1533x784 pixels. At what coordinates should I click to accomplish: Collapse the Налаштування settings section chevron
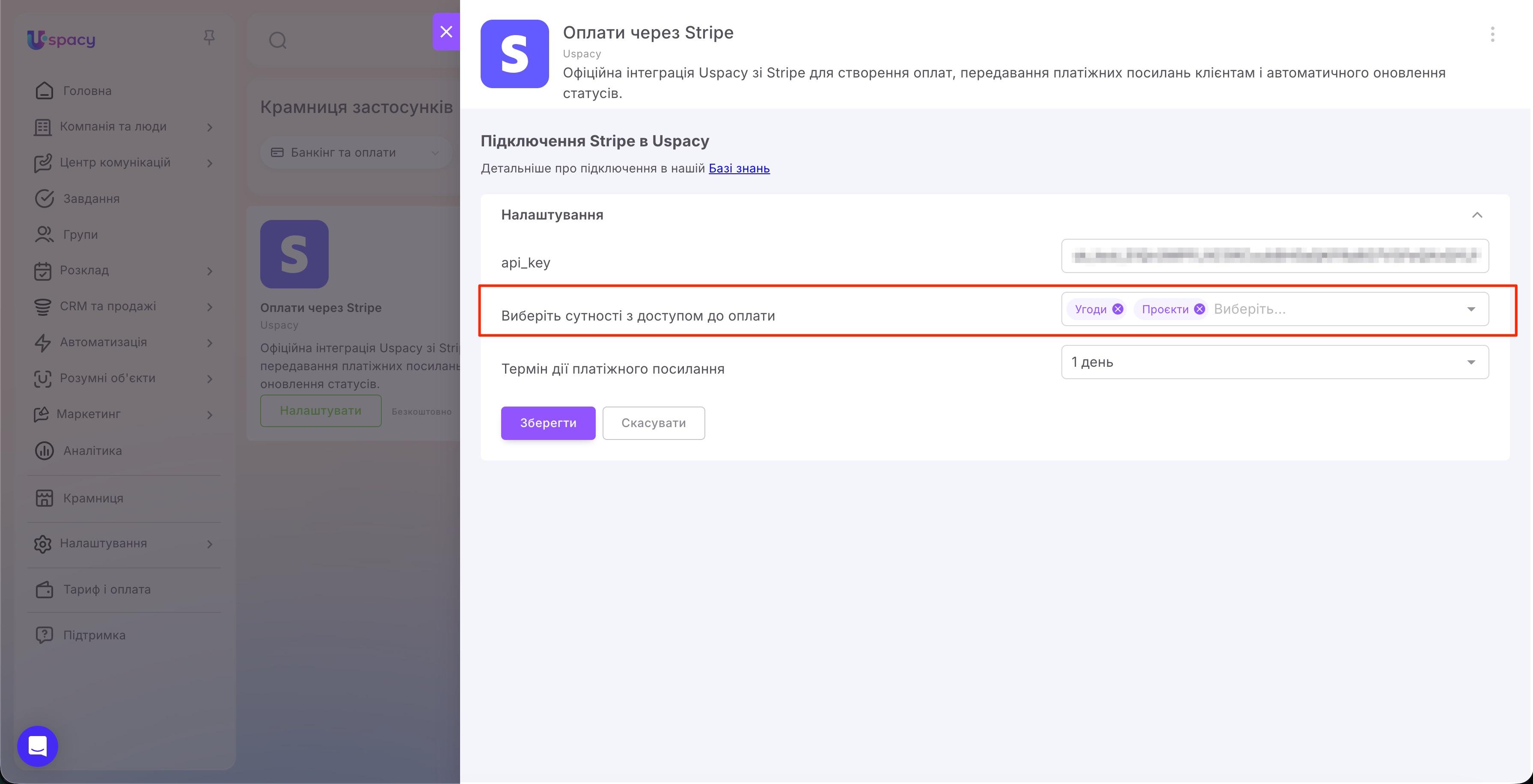coord(1477,215)
